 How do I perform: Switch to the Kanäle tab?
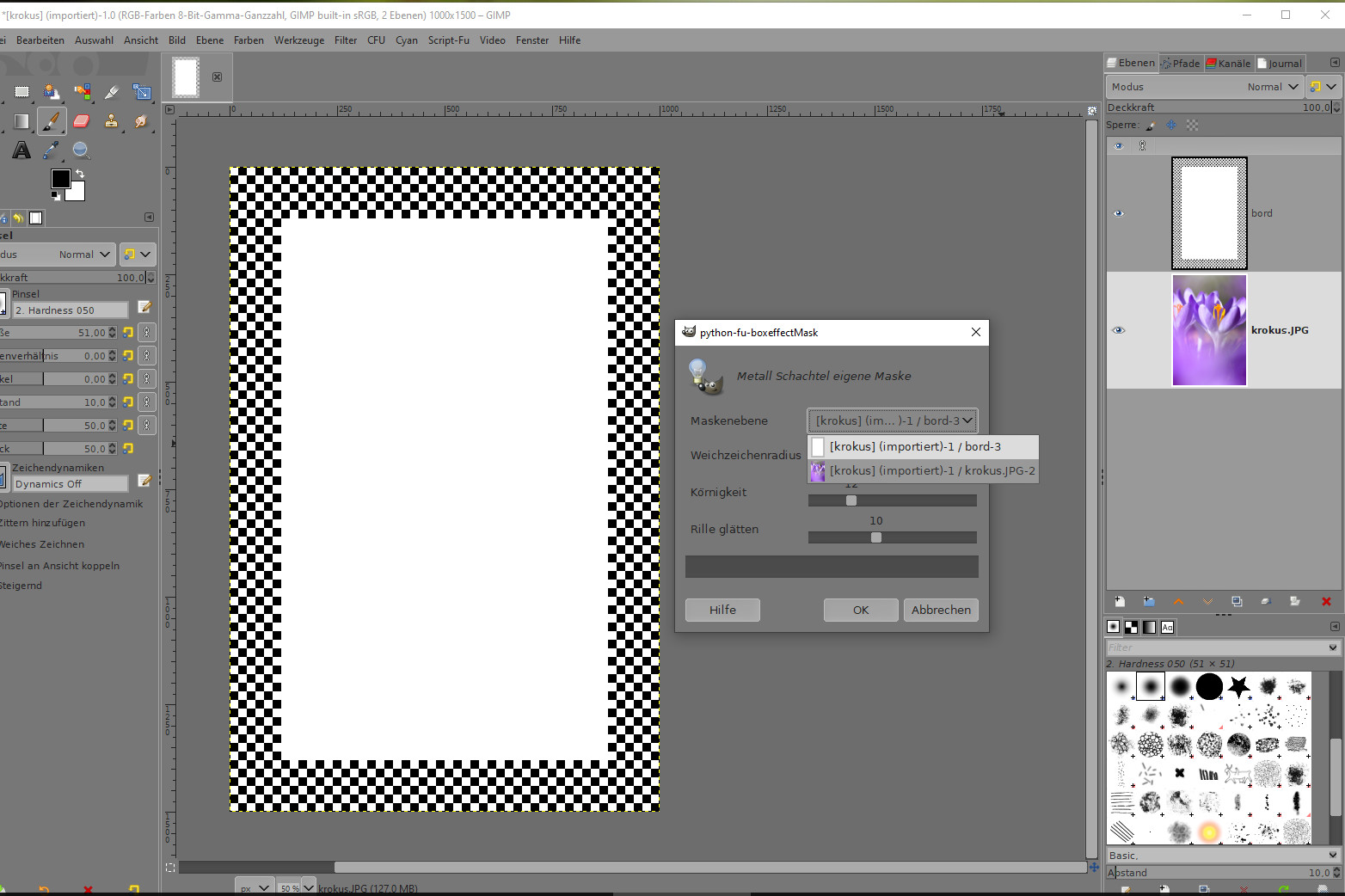pos(1229,64)
